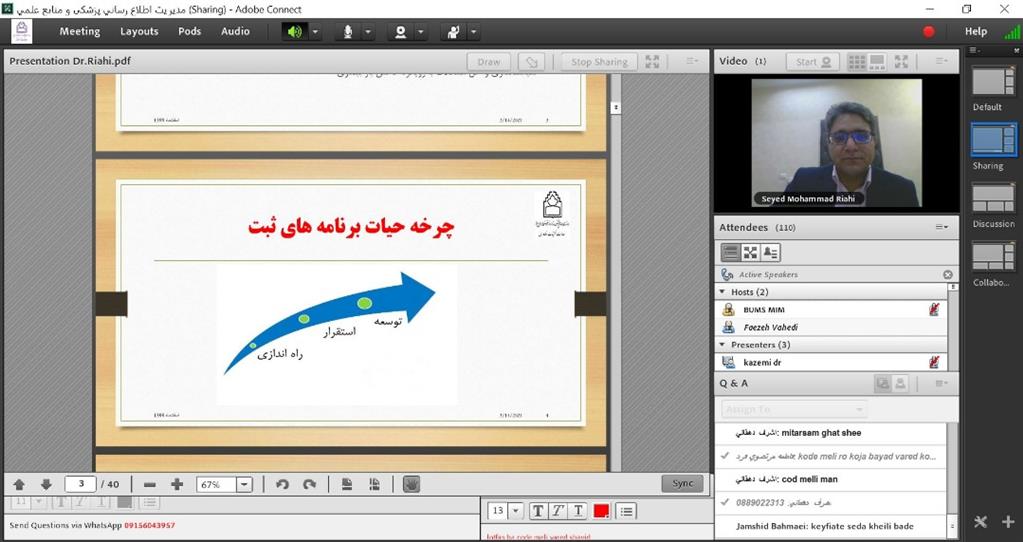This screenshot has width=1023, height=542.
Task: Click Start webcam button in Video pod
Action: coord(813,62)
